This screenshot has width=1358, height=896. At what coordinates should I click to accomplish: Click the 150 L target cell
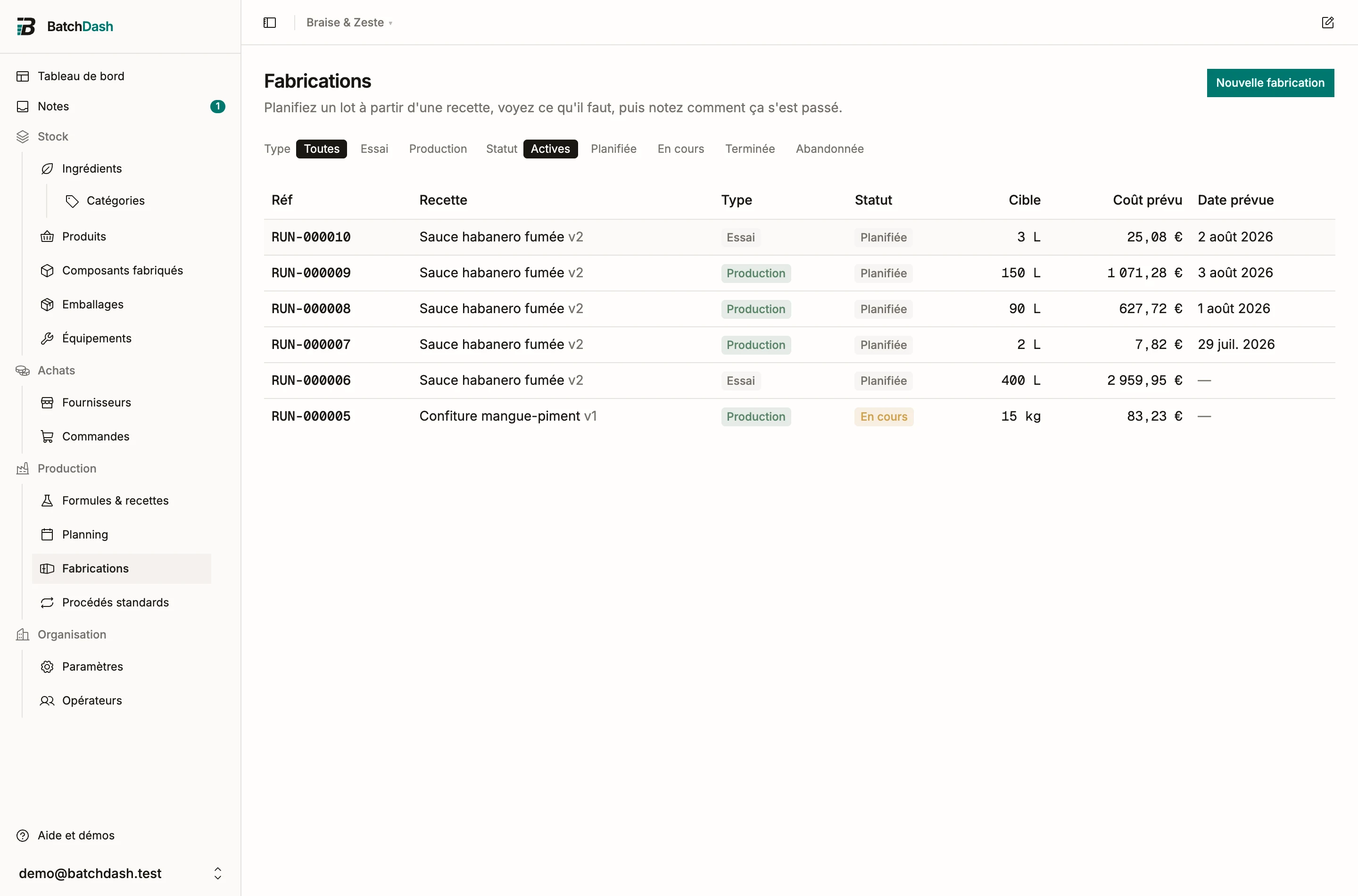pos(1020,273)
